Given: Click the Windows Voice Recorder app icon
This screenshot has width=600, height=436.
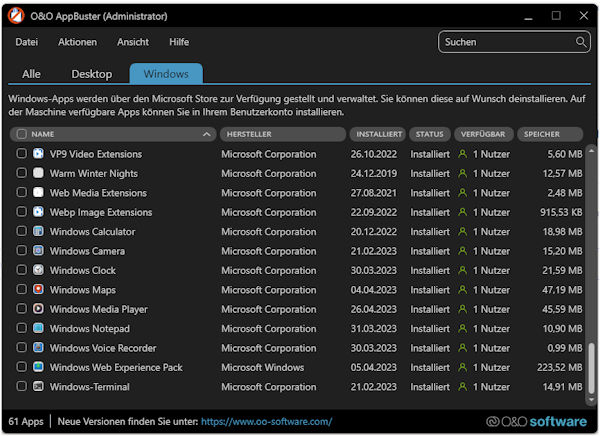Looking at the screenshot, I should click(38, 348).
